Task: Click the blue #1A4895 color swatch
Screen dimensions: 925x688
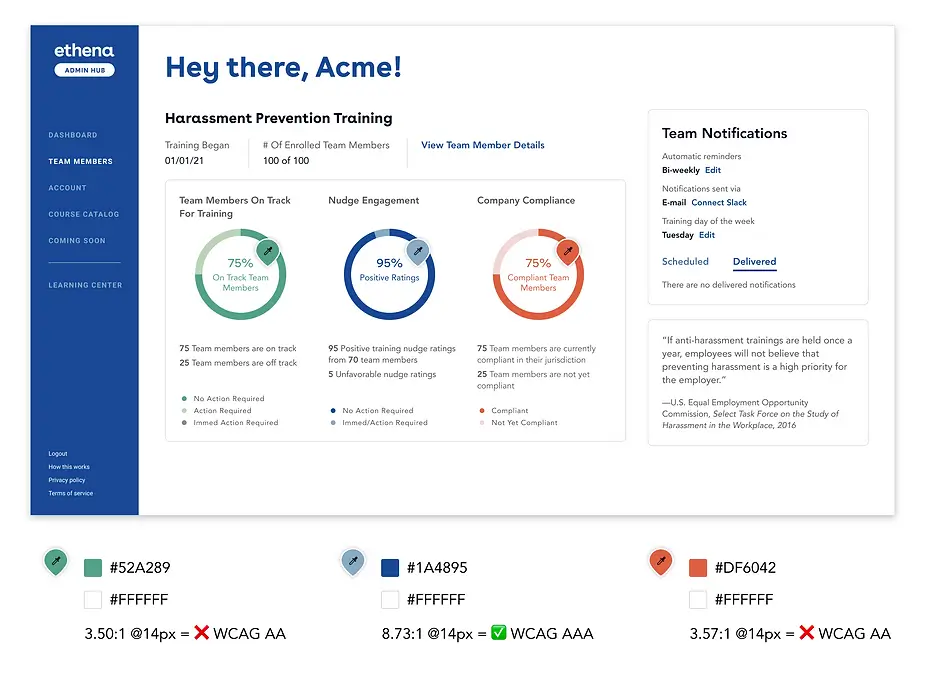Action: click(x=390, y=568)
